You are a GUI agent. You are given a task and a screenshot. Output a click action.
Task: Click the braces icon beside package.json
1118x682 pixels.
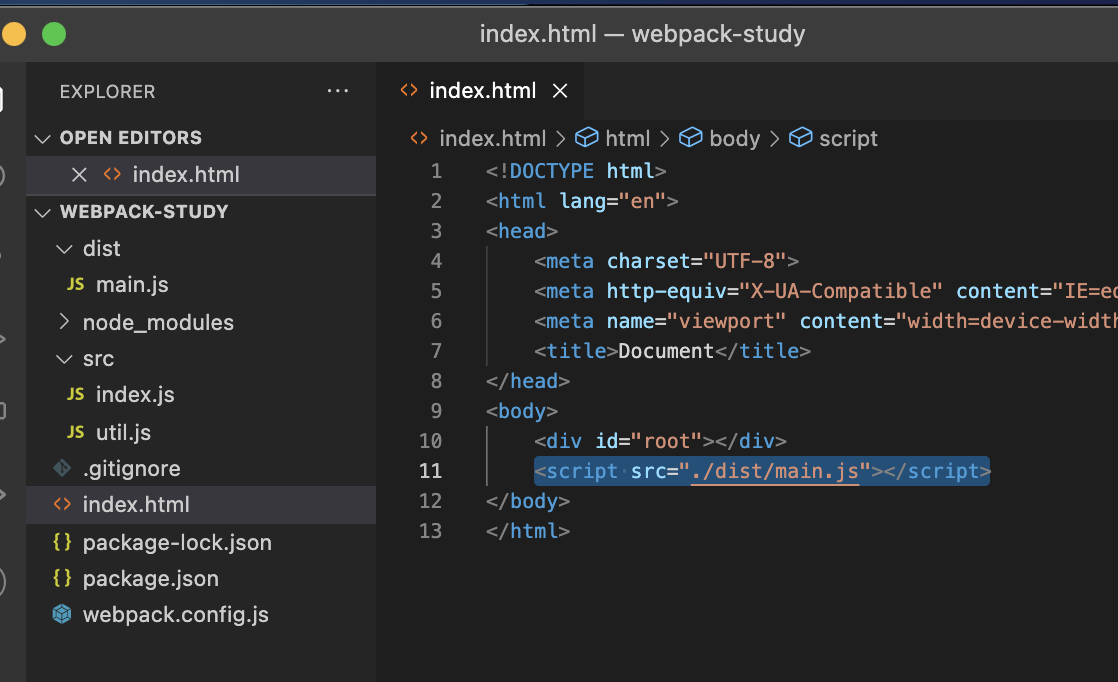pyautogui.click(x=62, y=578)
